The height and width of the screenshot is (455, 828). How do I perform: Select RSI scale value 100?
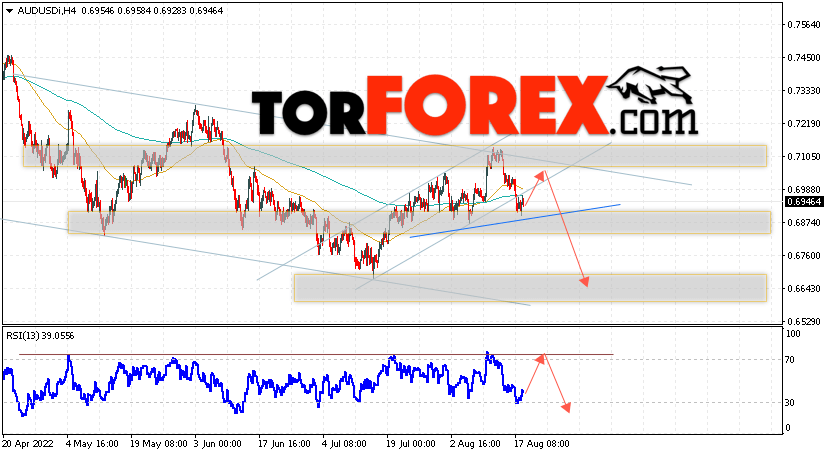[793, 334]
